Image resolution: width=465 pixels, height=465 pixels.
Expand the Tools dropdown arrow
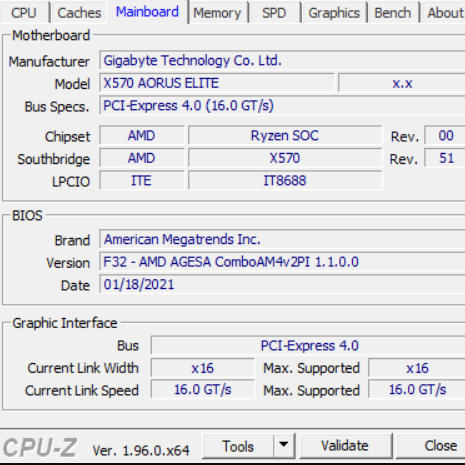click(x=284, y=446)
